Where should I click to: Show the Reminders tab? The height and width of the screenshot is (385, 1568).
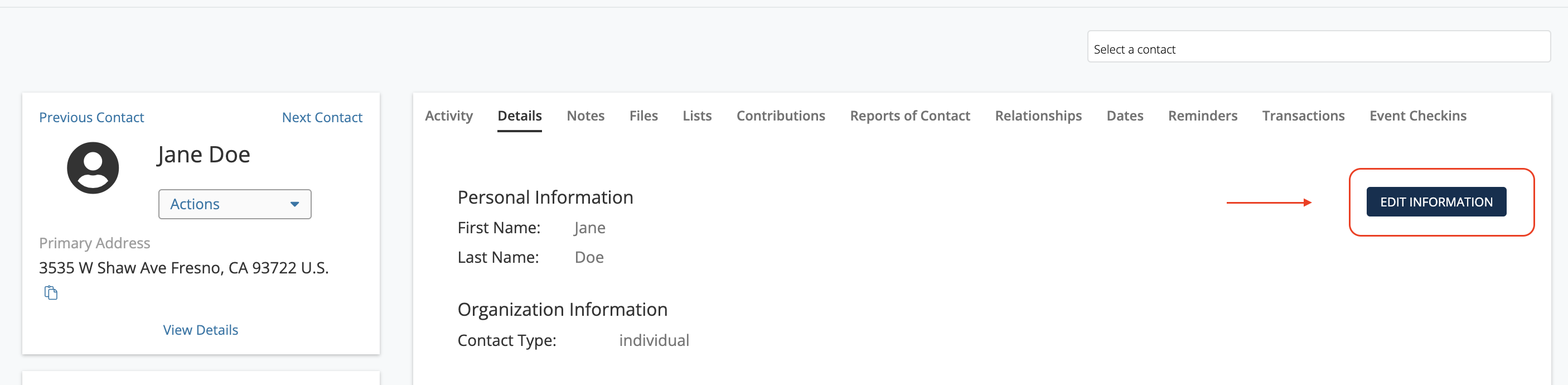pos(1203,116)
